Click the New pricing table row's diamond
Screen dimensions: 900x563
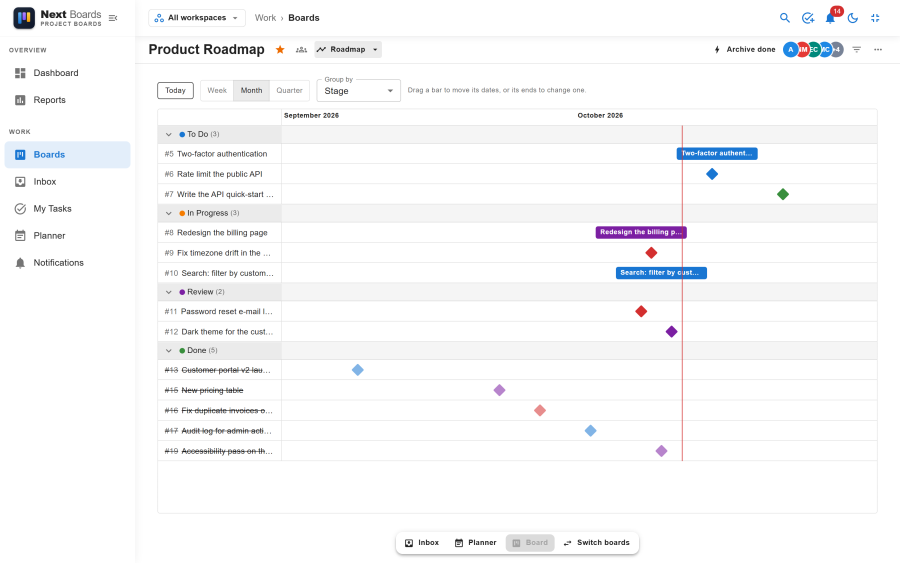coord(499,390)
